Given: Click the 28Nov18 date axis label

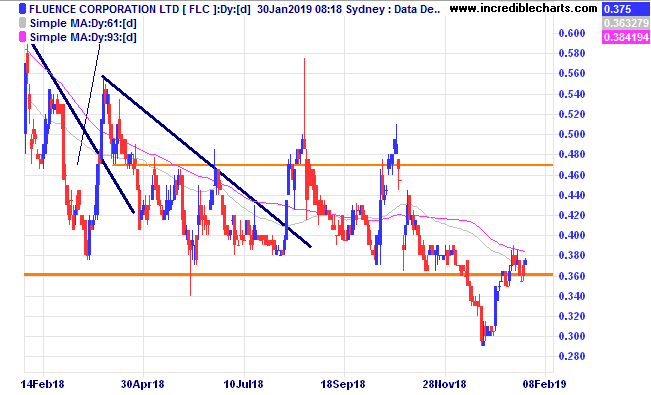Looking at the screenshot, I should point(444,384).
